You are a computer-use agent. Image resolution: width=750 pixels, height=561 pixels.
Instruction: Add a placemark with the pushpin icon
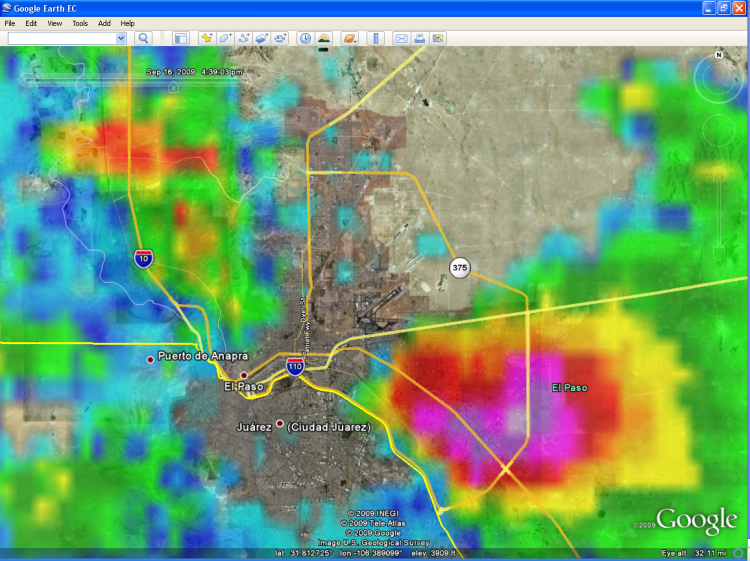[207, 38]
